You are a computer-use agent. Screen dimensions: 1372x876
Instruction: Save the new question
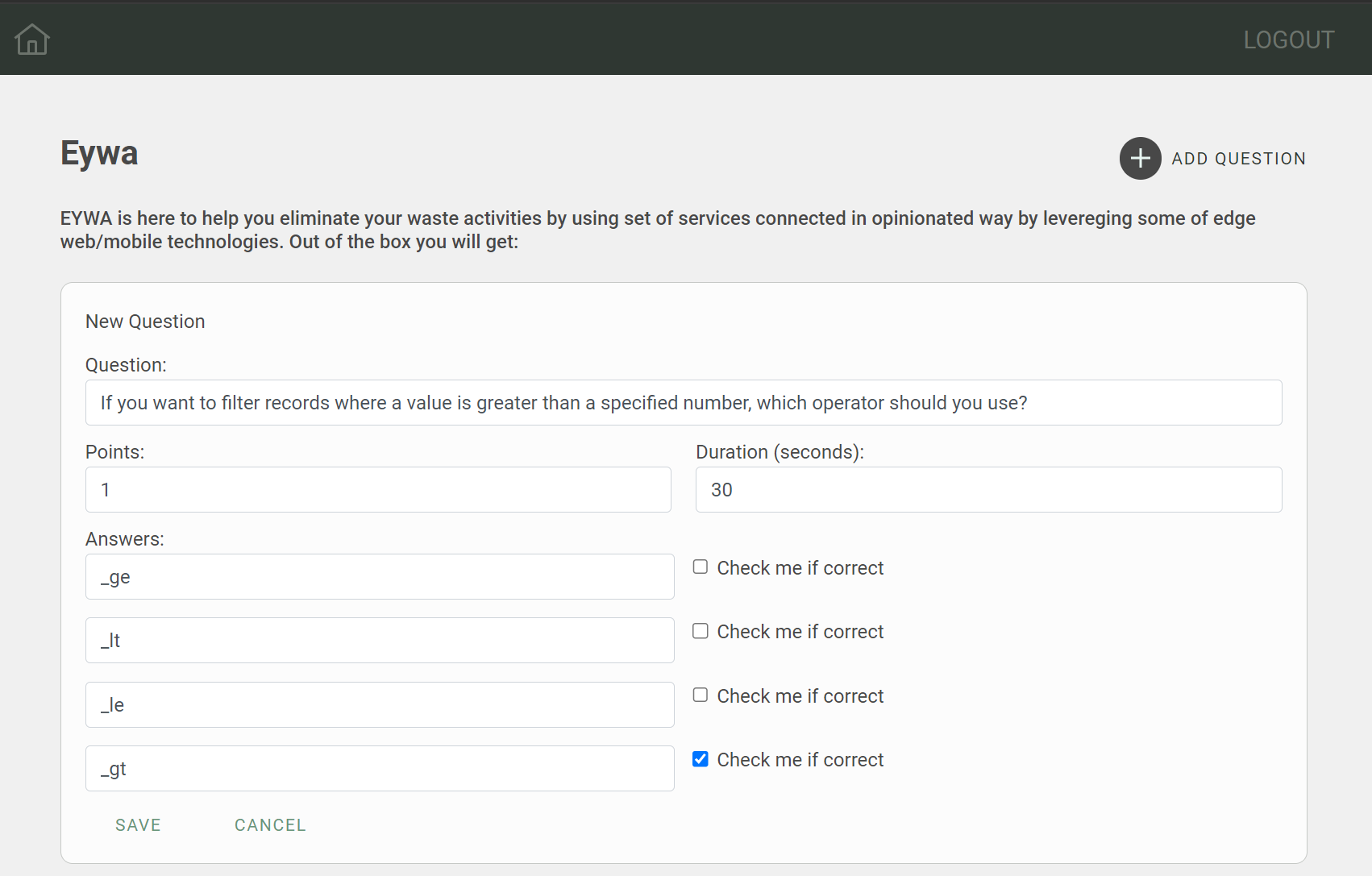coord(138,825)
